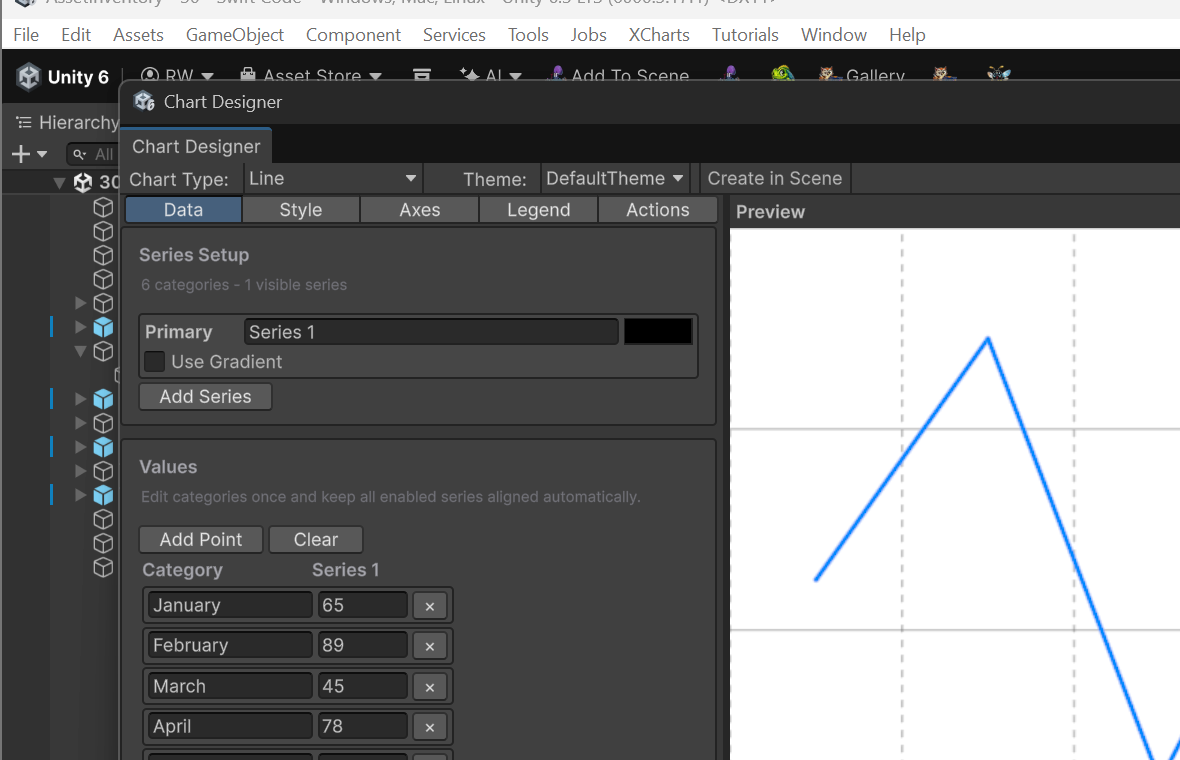Image resolution: width=1180 pixels, height=760 pixels.
Task: Click the archive box toolbar icon
Action: click(x=422, y=75)
